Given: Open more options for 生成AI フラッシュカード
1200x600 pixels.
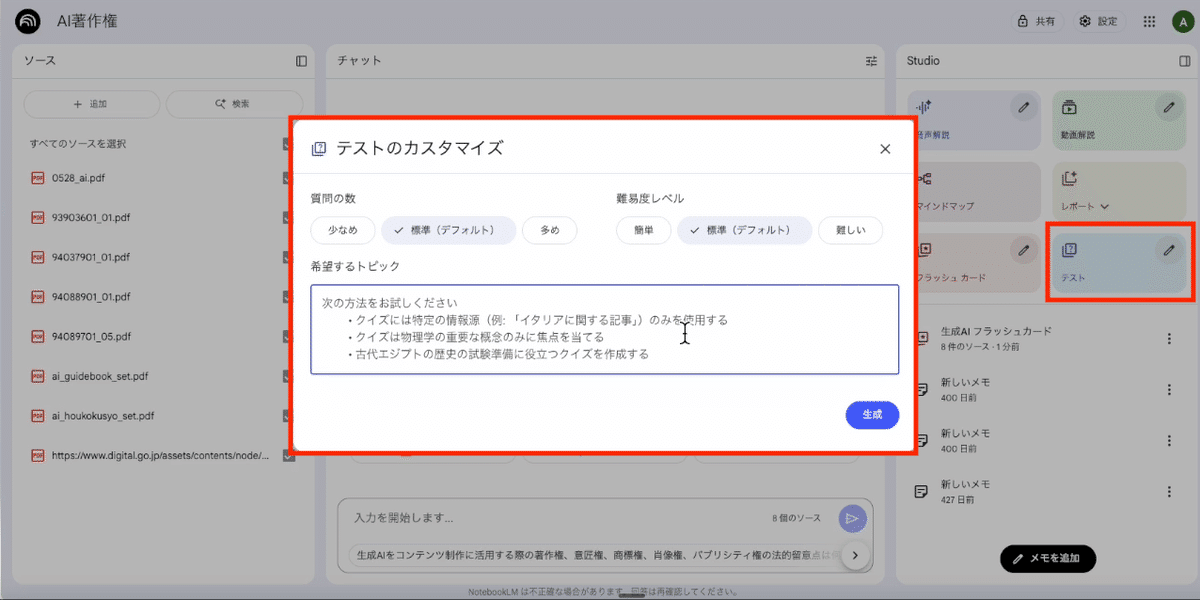Looking at the screenshot, I should pos(1169,338).
